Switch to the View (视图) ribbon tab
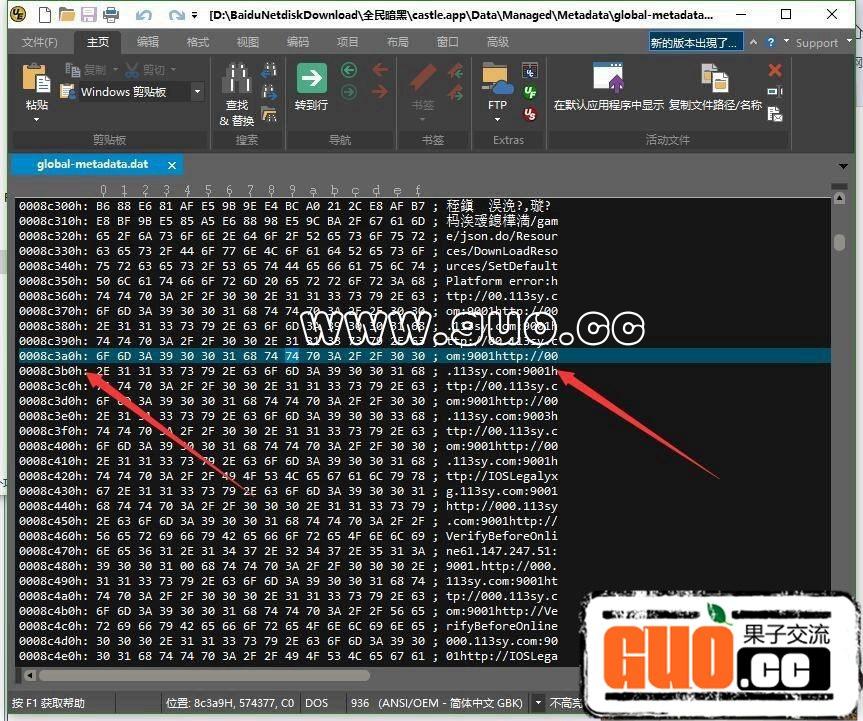 click(247, 42)
